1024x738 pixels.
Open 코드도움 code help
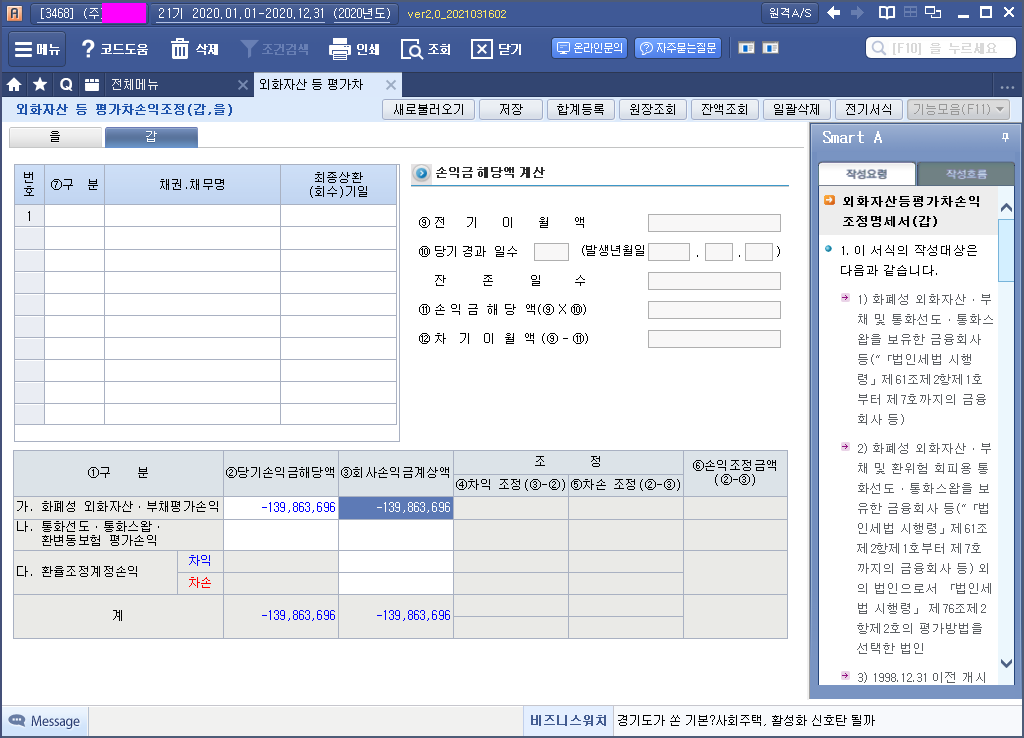point(115,49)
